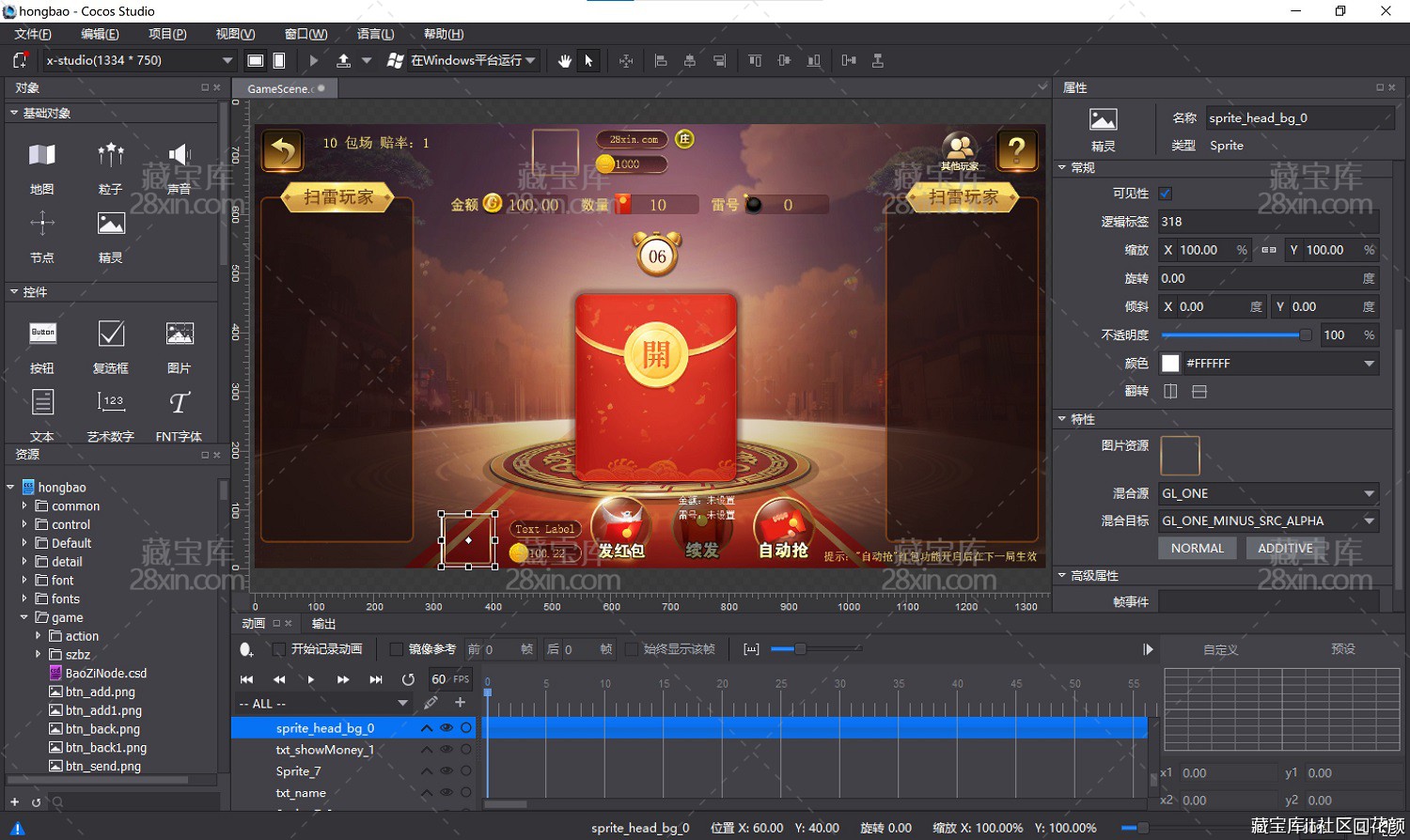Click the white 颜色 color swatch
Image resolution: width=1410 pixels, height=840 pixels.
(1170, 364)
